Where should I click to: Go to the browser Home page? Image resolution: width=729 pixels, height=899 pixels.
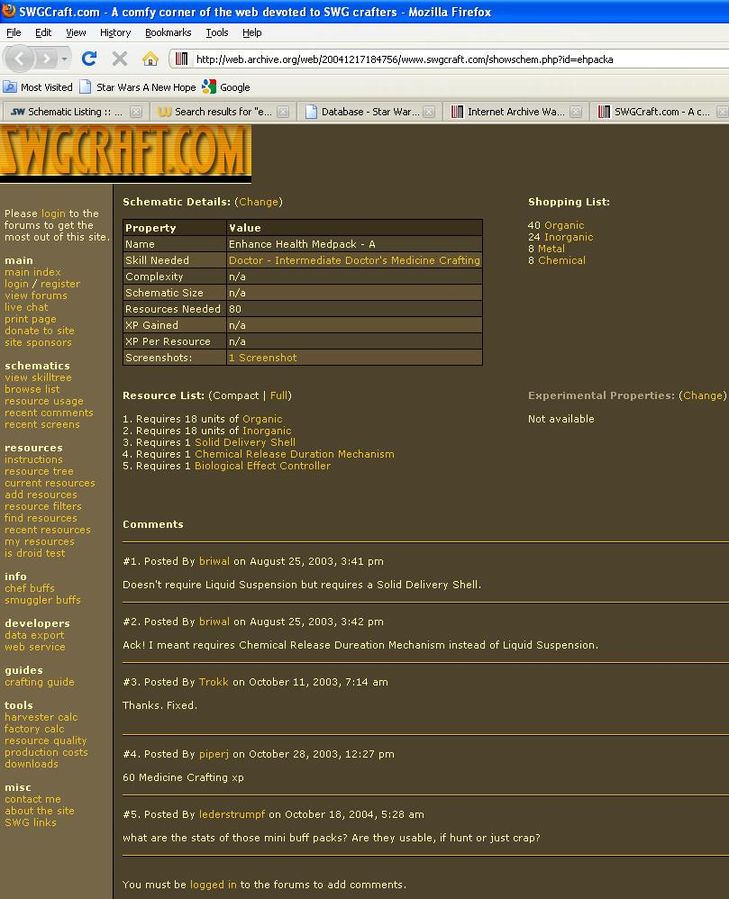pyautogui.click(x=150, y=59)
